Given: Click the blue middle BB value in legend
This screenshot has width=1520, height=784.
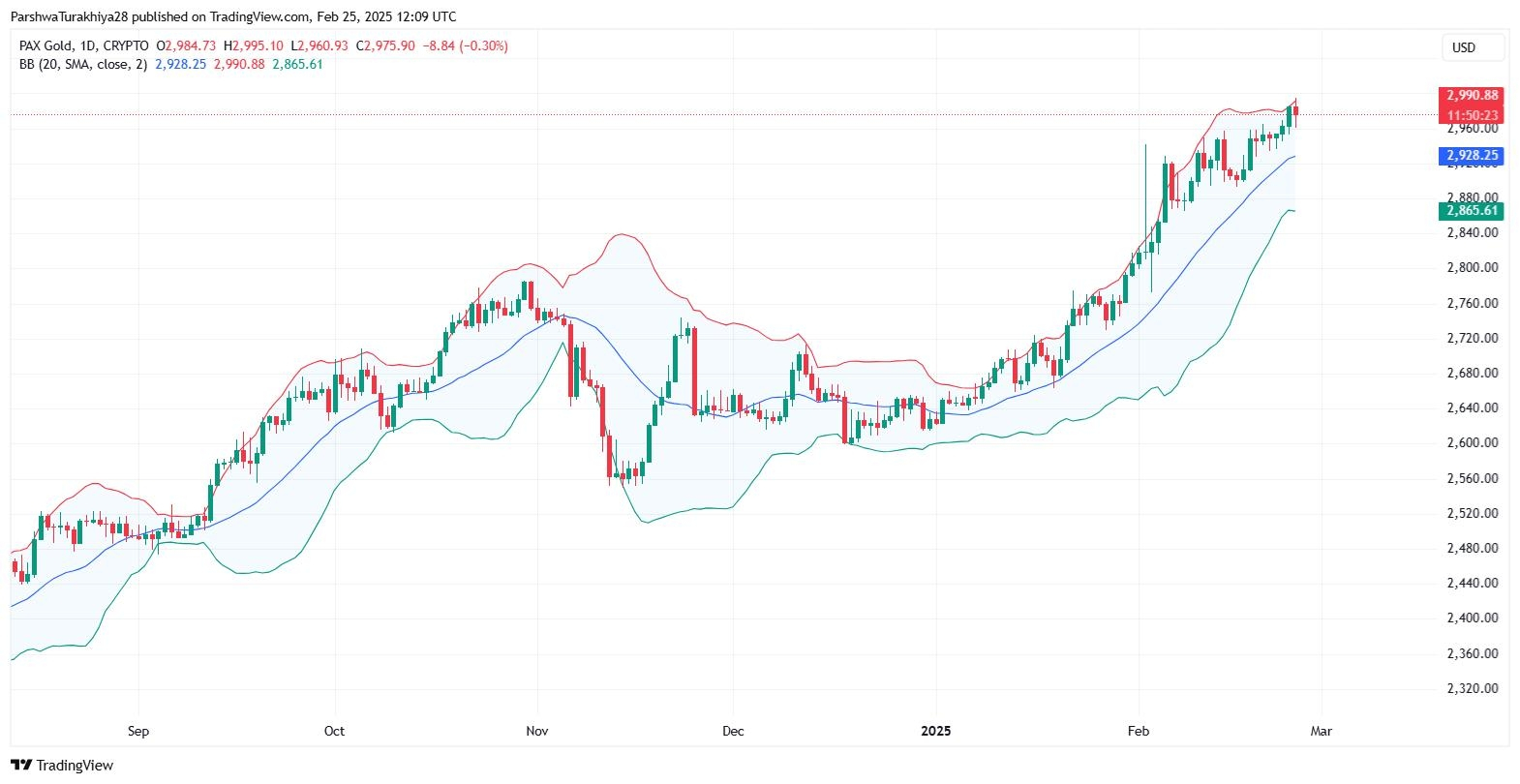Looking at the screenshot, I should 181,64.
